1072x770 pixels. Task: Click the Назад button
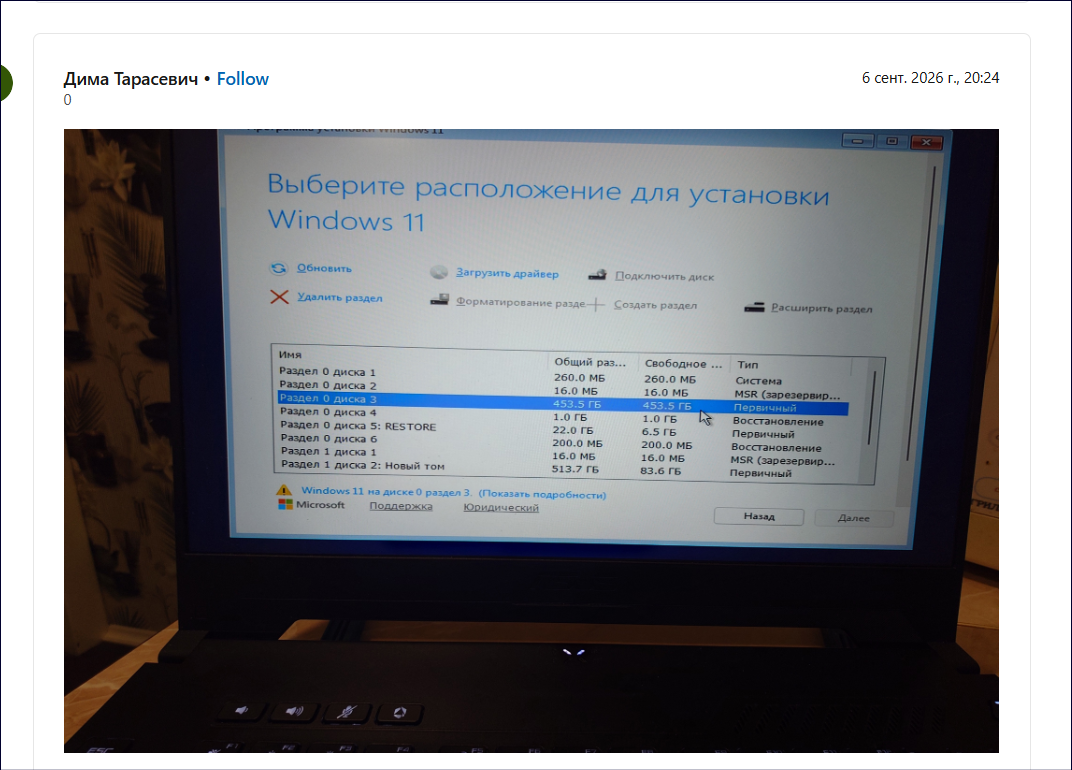tap(759, 516)
